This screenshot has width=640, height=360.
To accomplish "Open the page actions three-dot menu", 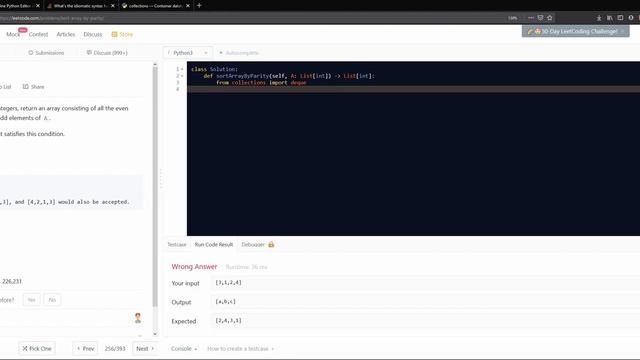I will 531,18.
